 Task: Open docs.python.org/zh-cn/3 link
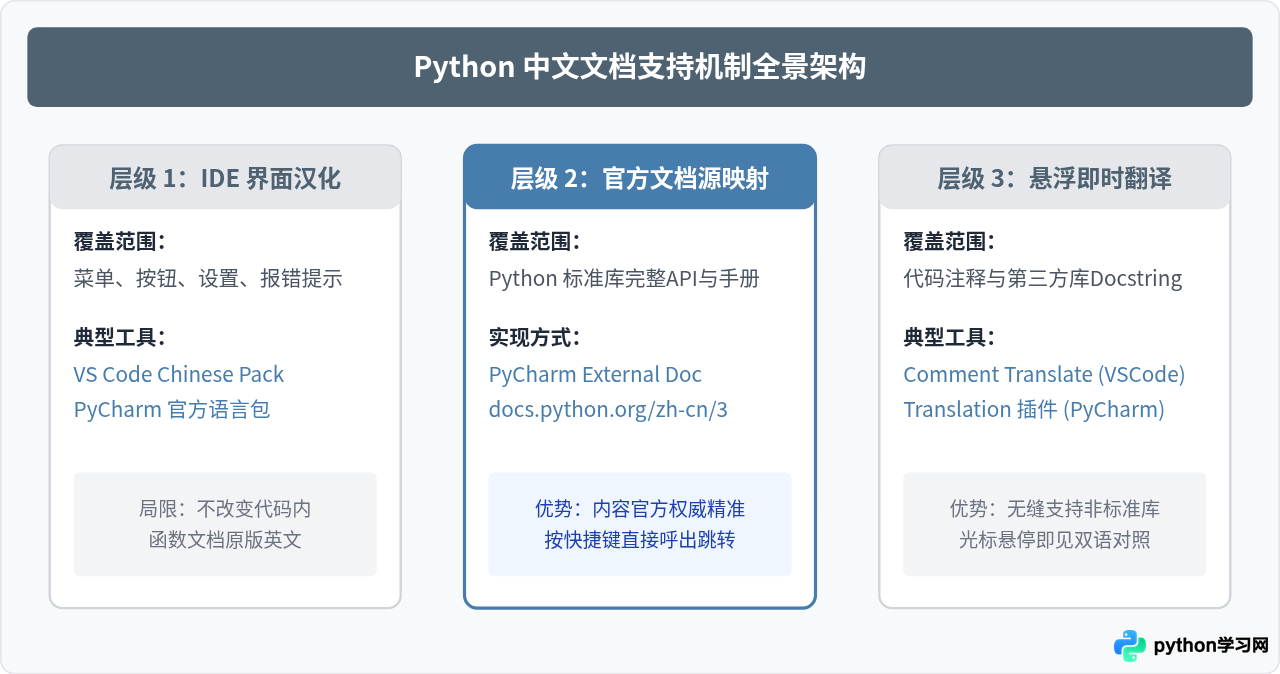pyautogui.click(x=608, y=410)
